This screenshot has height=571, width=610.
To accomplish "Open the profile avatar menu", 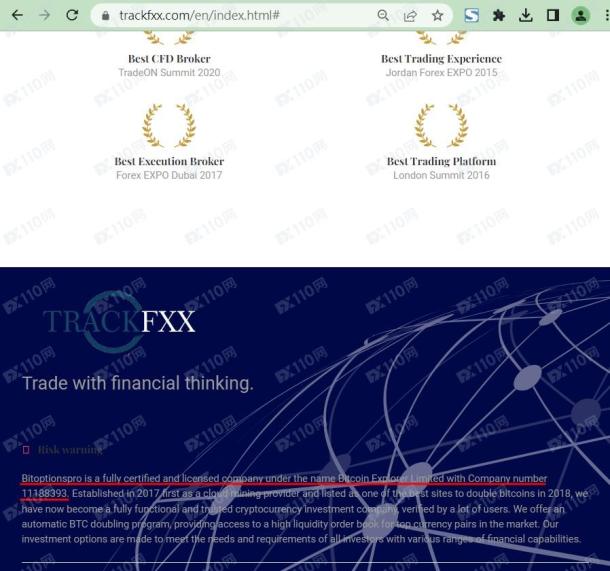I will (580, 16).
